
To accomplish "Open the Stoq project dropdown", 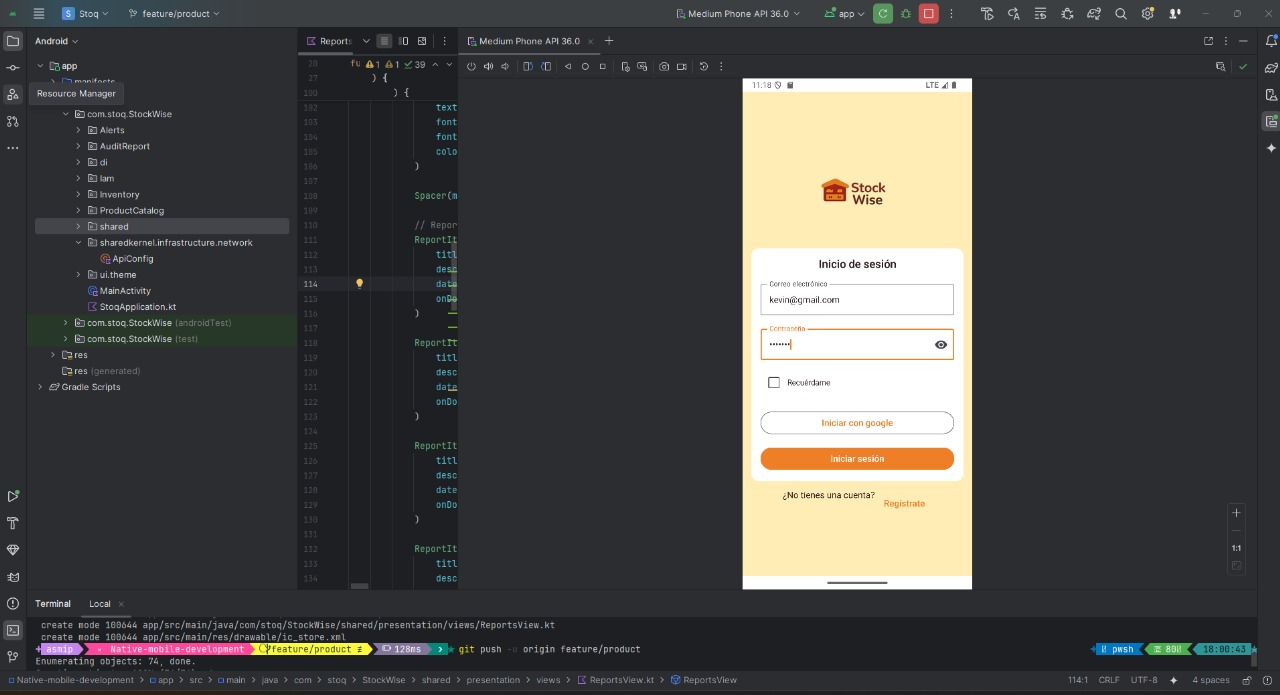I will point(86,14).
